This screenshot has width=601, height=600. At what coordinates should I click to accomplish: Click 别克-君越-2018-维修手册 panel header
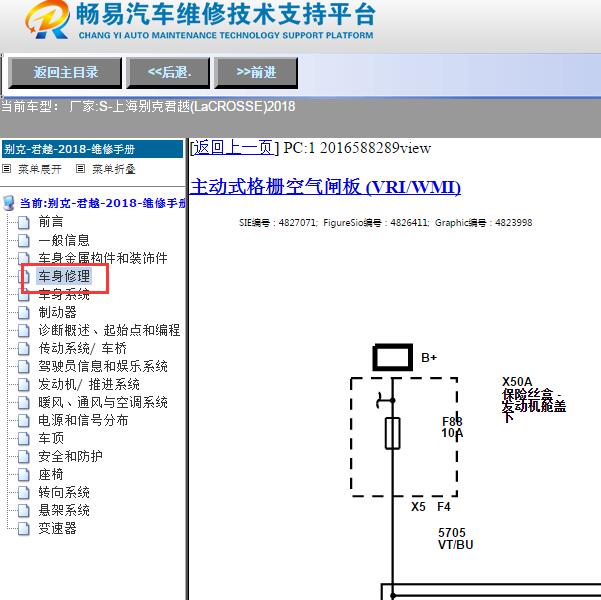(92, 149)
